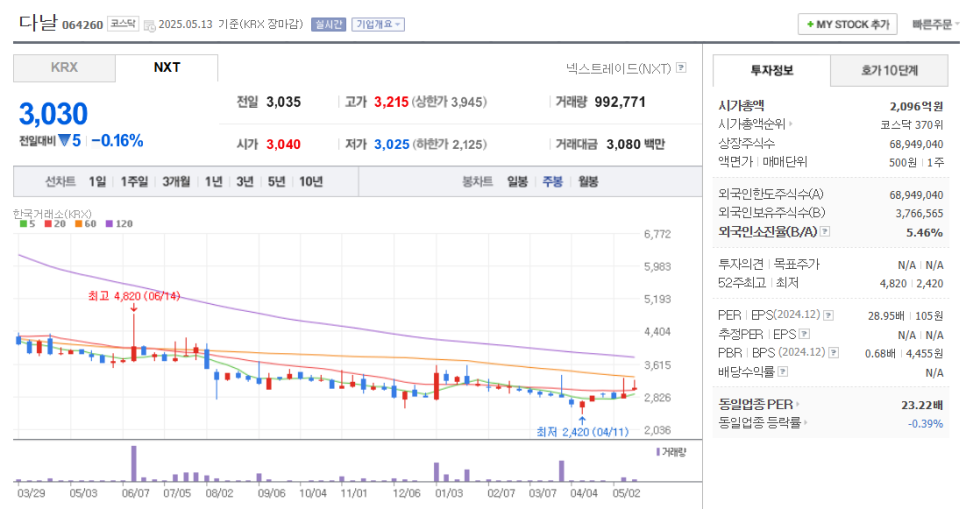Open the 시가총액순위 link arrow
Image resolution: width=966 pixels, height=509 pixels.
[790, 124]
